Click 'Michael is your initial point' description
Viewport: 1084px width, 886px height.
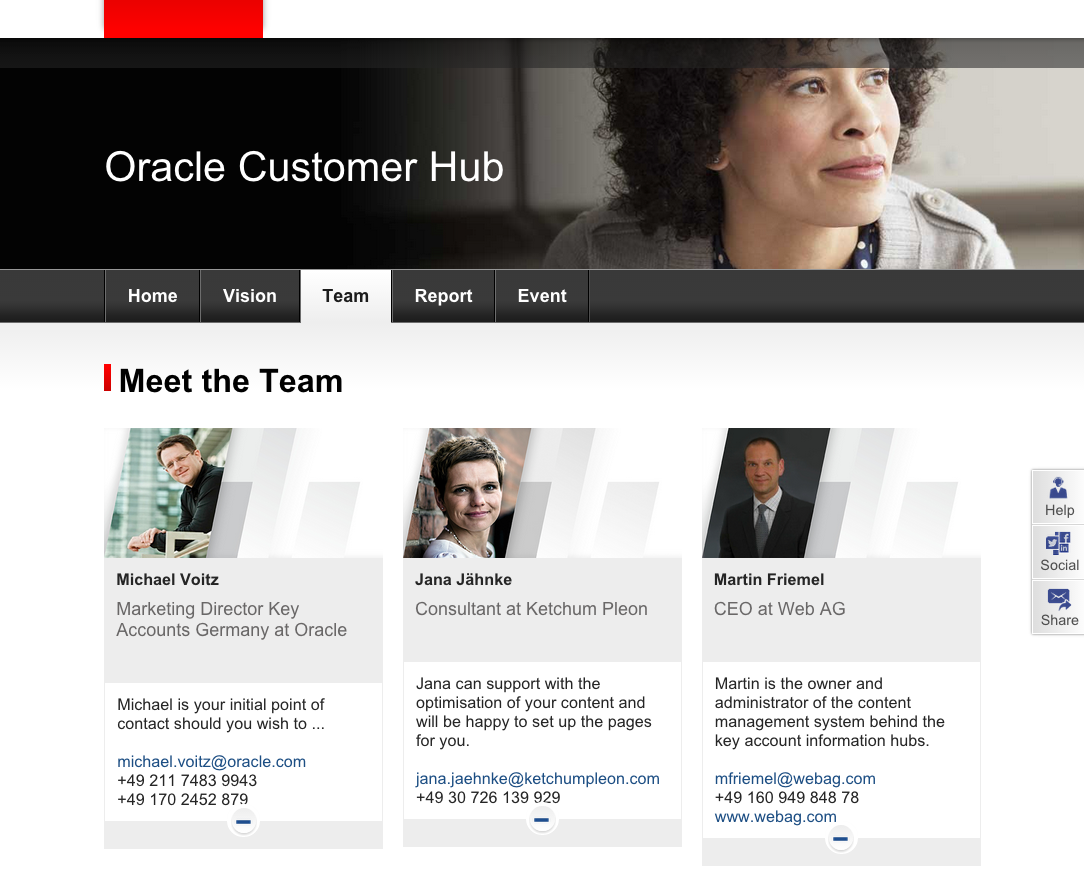[x=221, y=715]
